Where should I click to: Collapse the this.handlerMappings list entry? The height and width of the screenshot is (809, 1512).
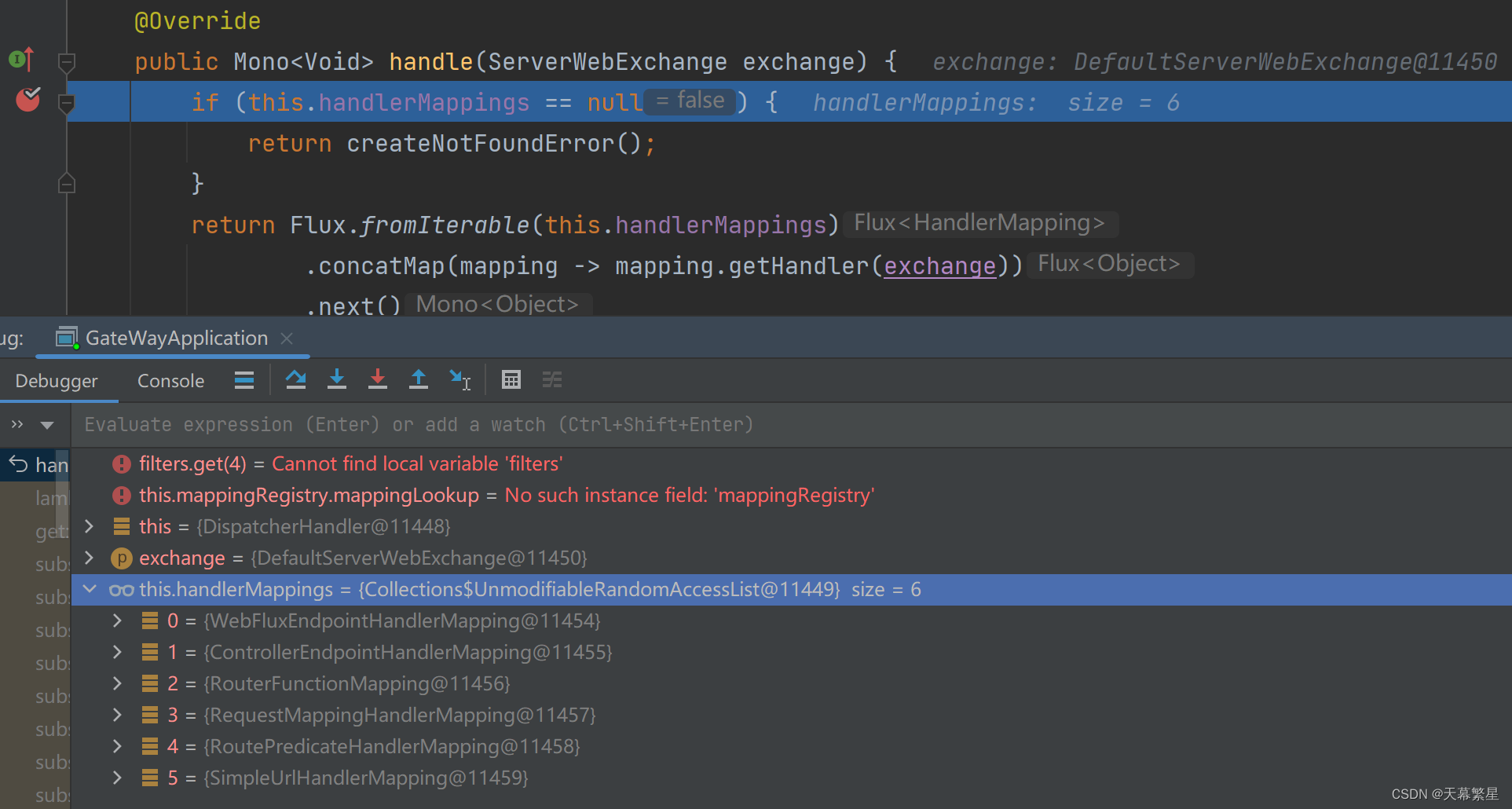tap(90, 589)
